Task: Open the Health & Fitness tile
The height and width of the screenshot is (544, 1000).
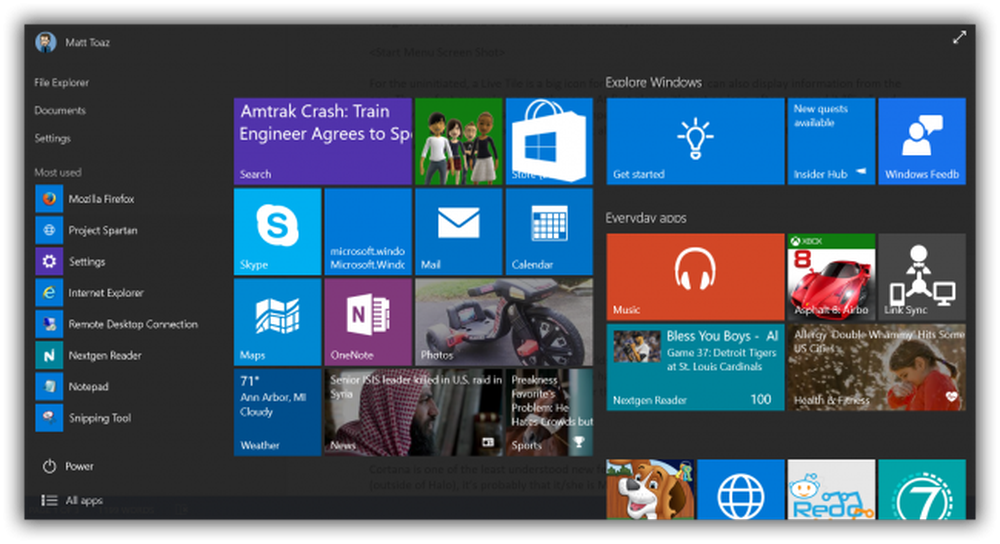Action: (x=876, y=367)
